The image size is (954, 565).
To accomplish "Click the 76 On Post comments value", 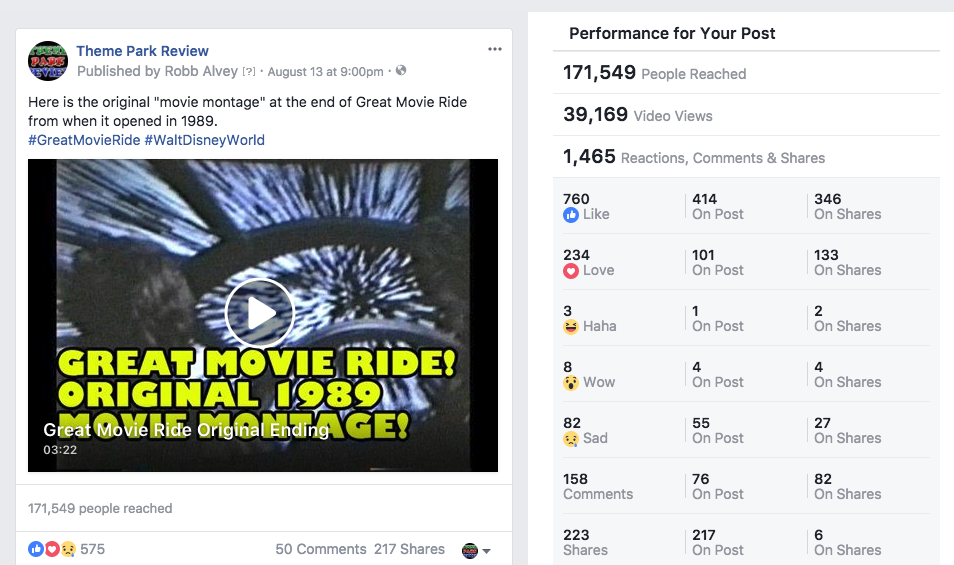I will click(x=717, y=487).
